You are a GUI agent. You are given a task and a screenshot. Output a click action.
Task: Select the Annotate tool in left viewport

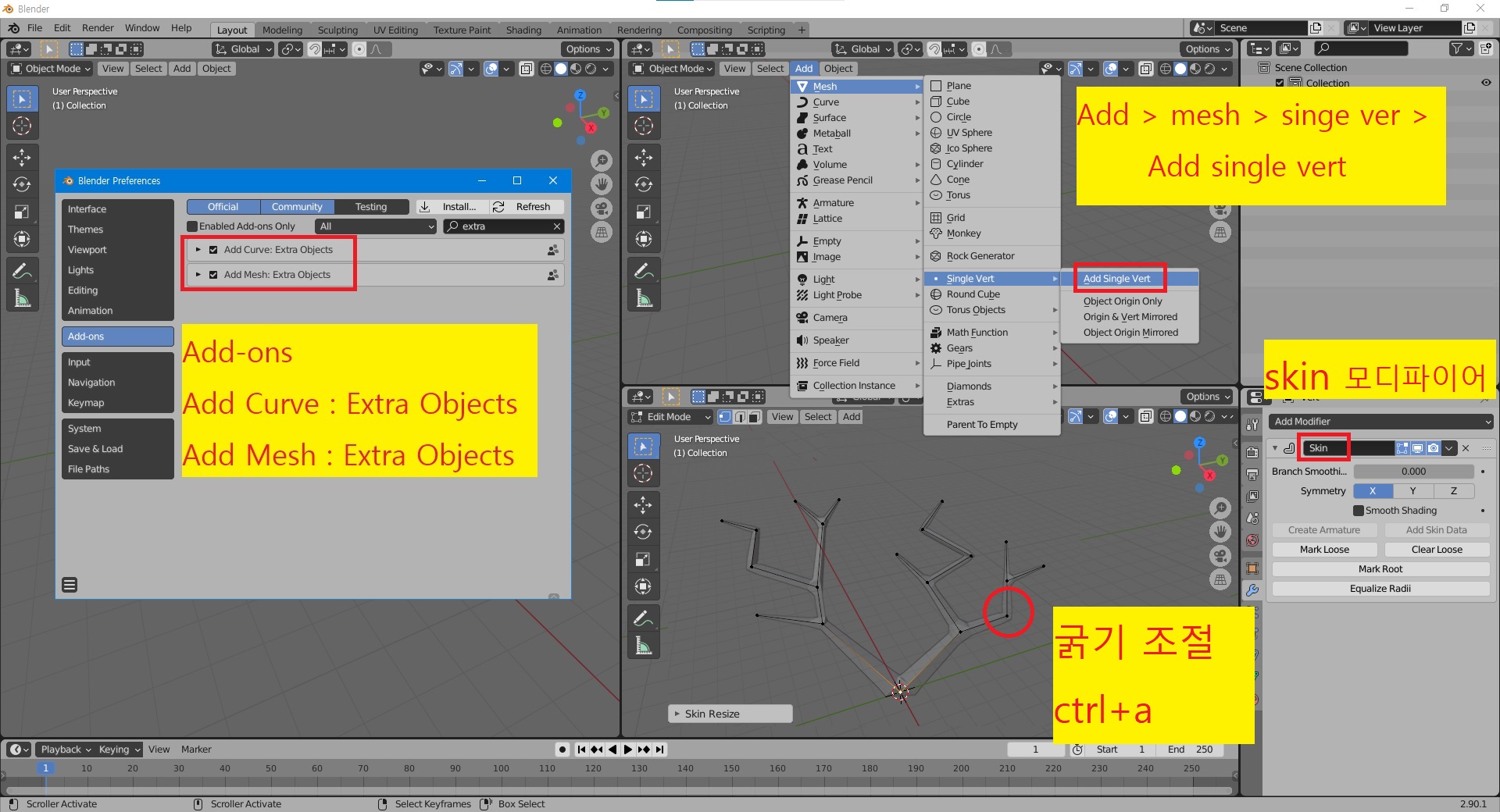[x=22, y=271]
